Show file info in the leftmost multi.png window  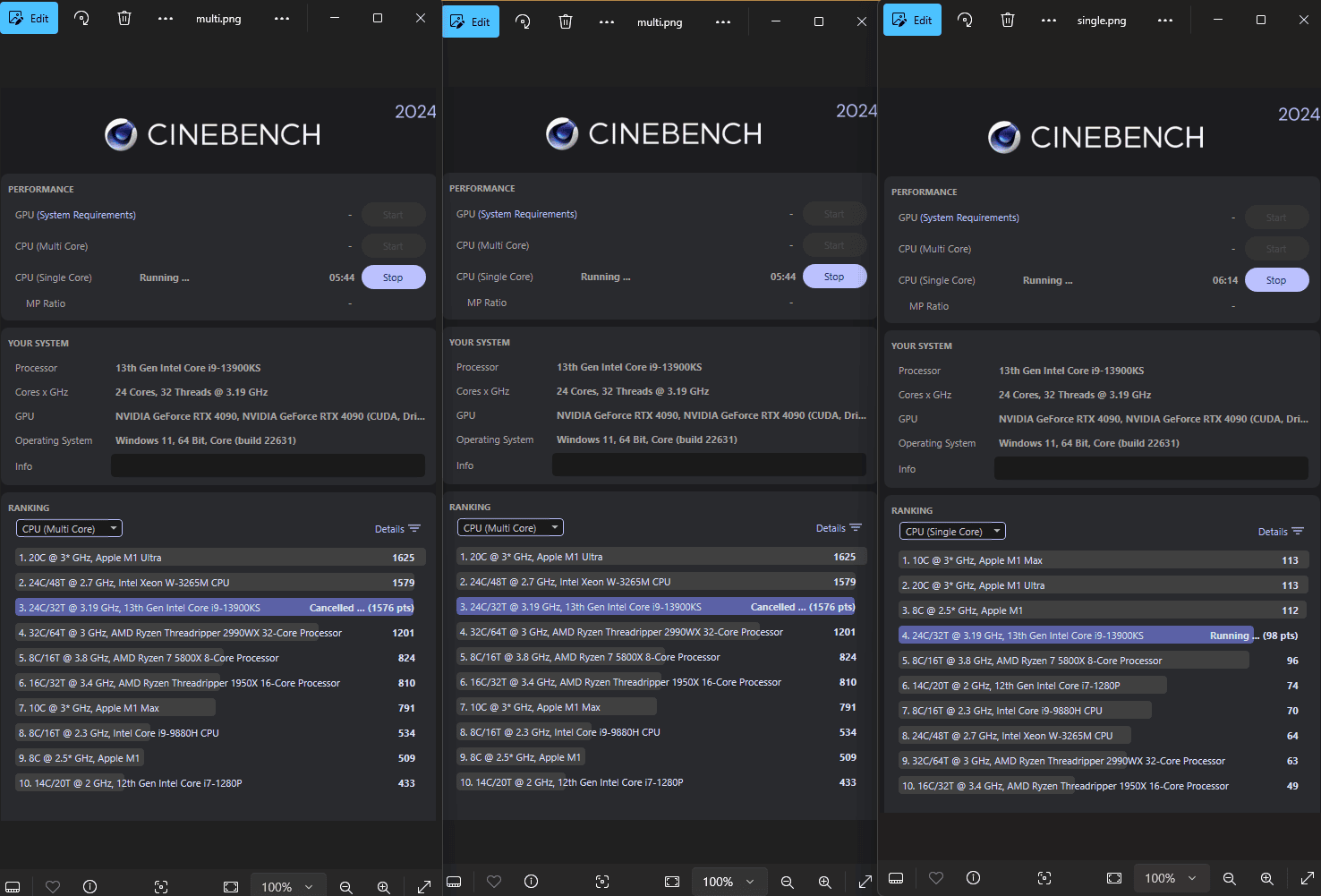coord(90,886)
